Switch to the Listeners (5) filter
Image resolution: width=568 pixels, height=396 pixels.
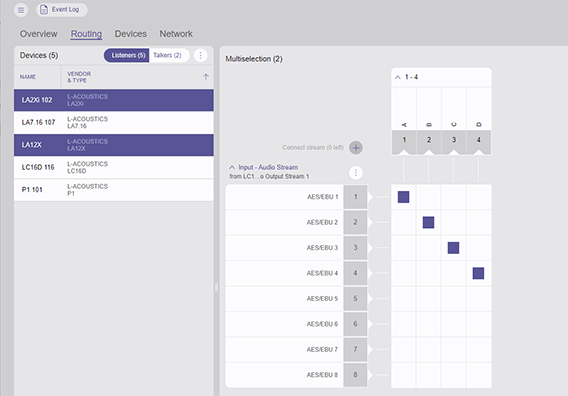[127, 55]
